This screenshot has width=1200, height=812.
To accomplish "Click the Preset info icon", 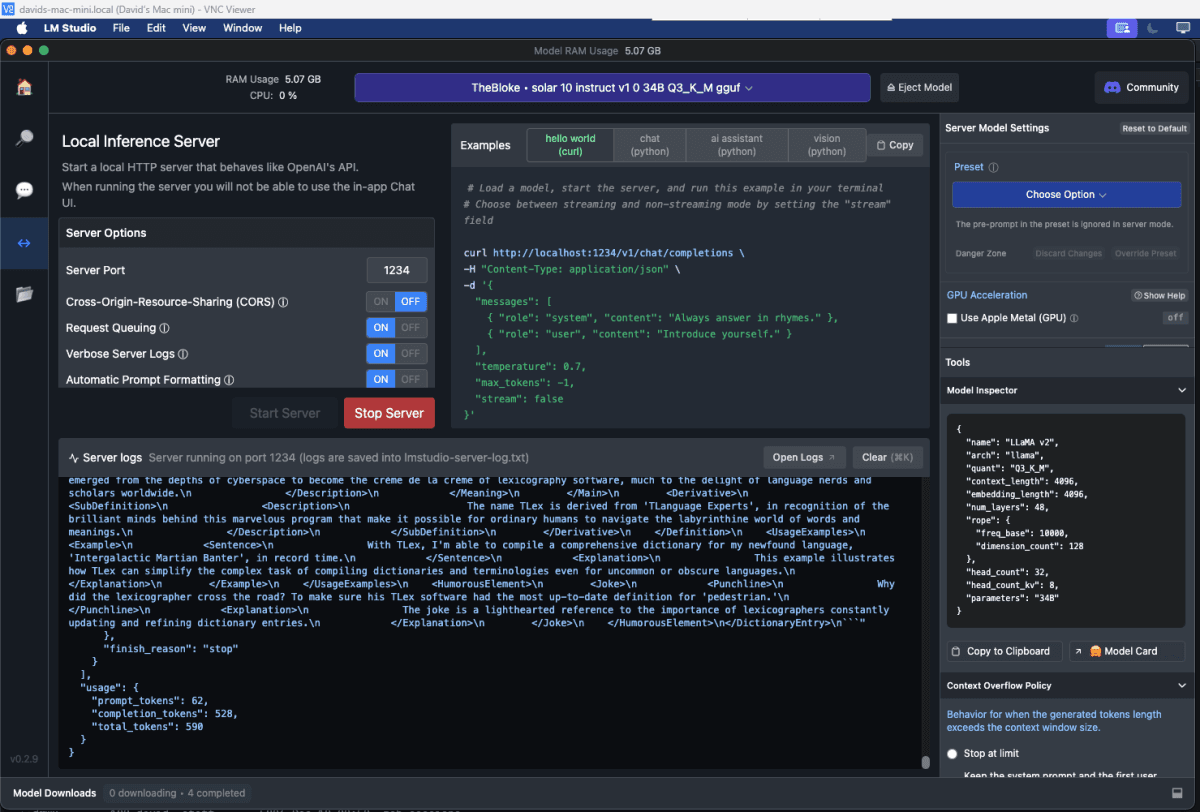I will point(993,168).
